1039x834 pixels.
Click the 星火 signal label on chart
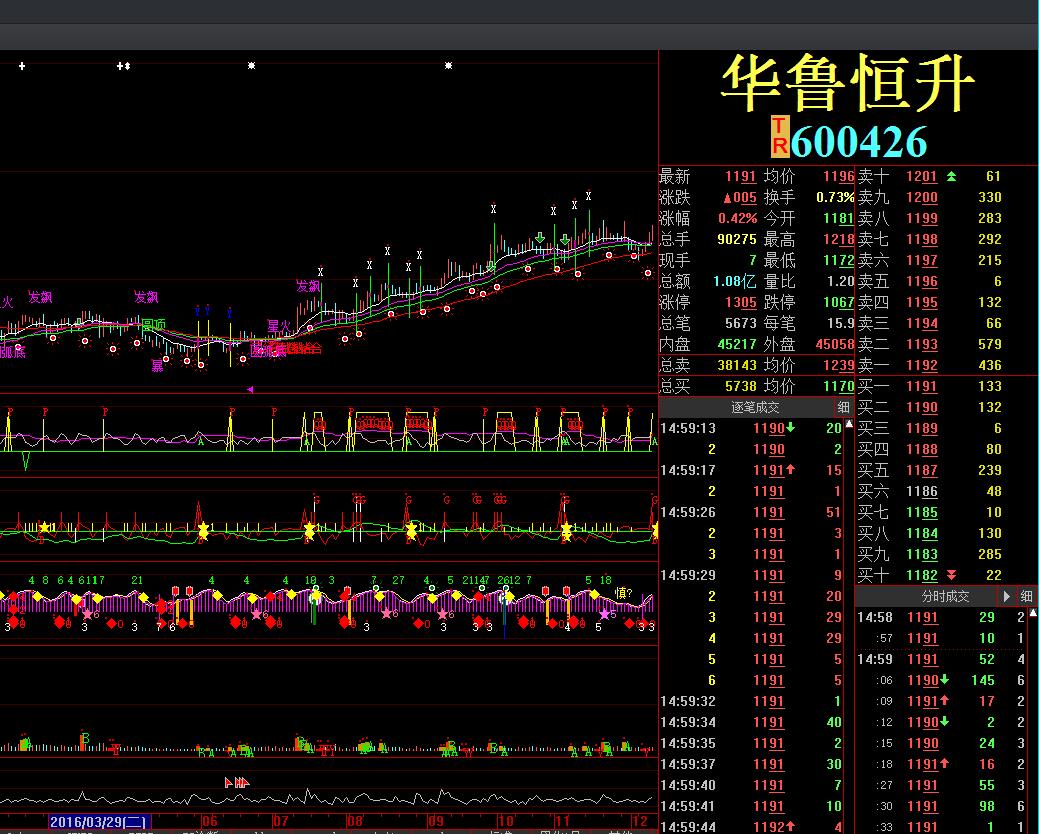pyautogui.click(x=278, y=326)
